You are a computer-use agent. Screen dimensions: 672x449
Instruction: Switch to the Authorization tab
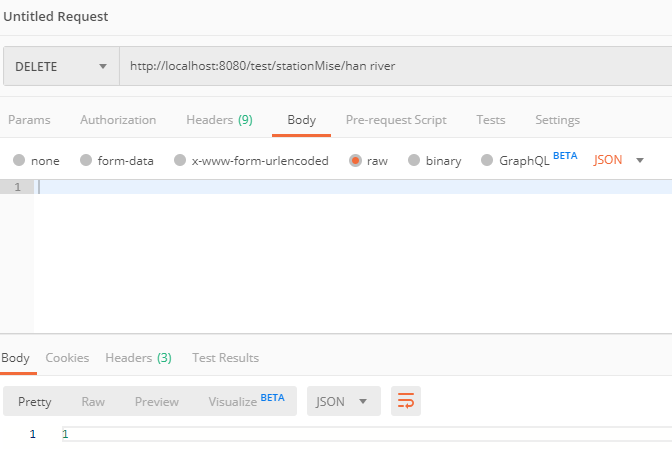[x=118, y=120]
